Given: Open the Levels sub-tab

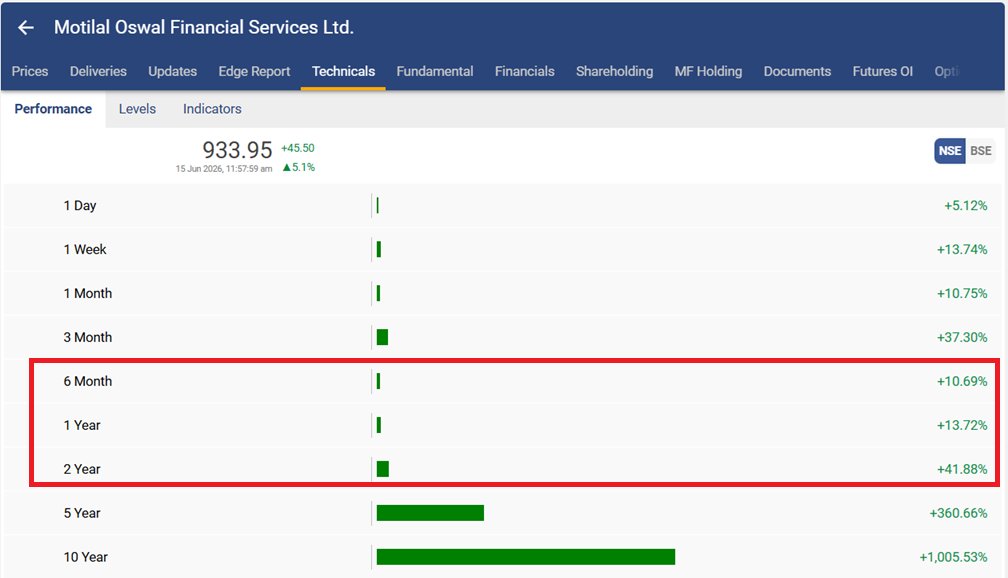Looking at the screenshot, I should point(137,109).
